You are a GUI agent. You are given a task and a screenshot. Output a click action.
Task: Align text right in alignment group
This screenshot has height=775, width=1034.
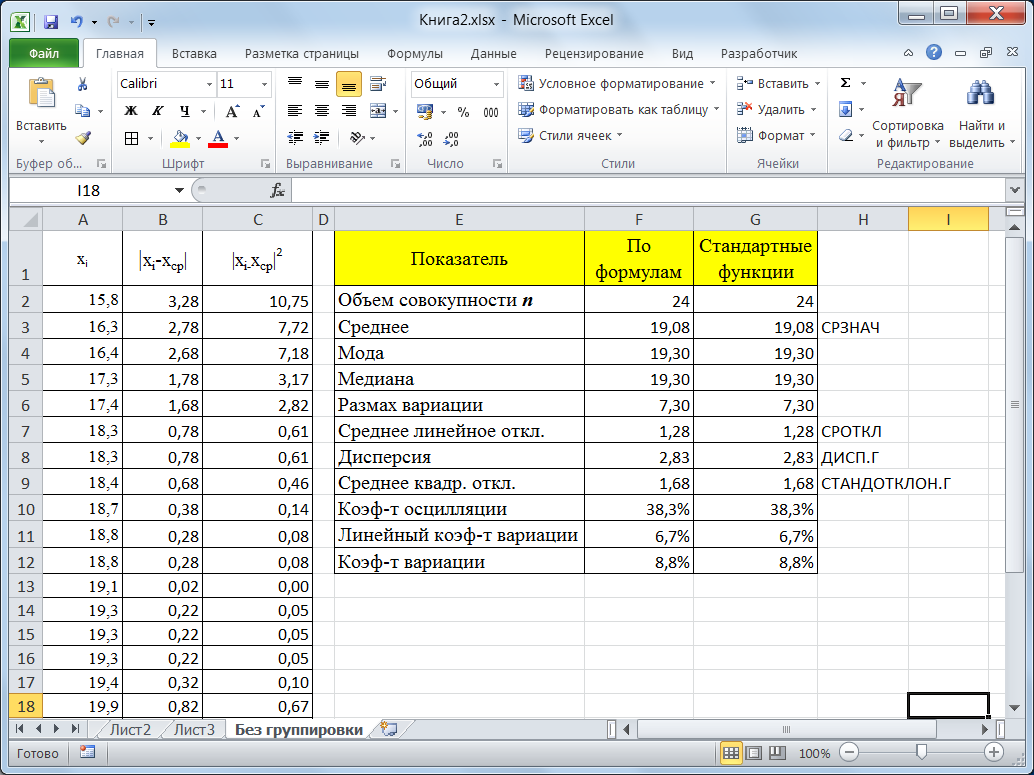point(348,111)
